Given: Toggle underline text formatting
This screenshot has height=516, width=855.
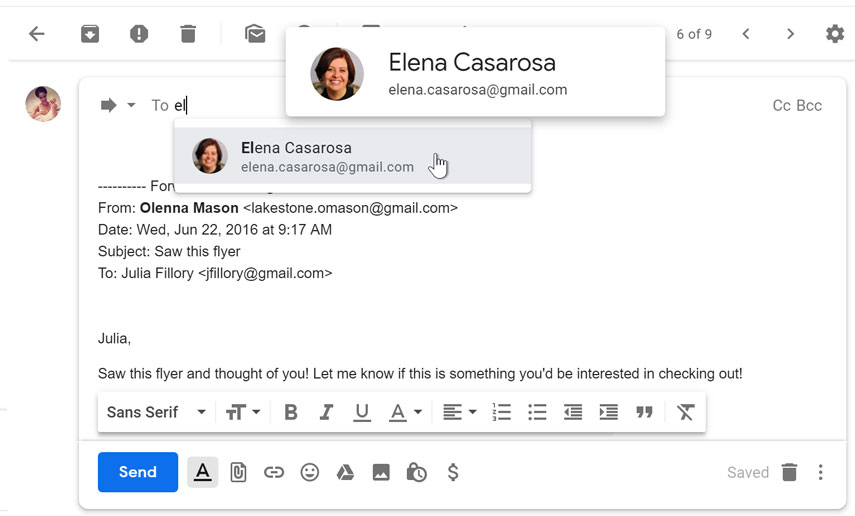Looking at the screenshot, I should pos(362,412).
